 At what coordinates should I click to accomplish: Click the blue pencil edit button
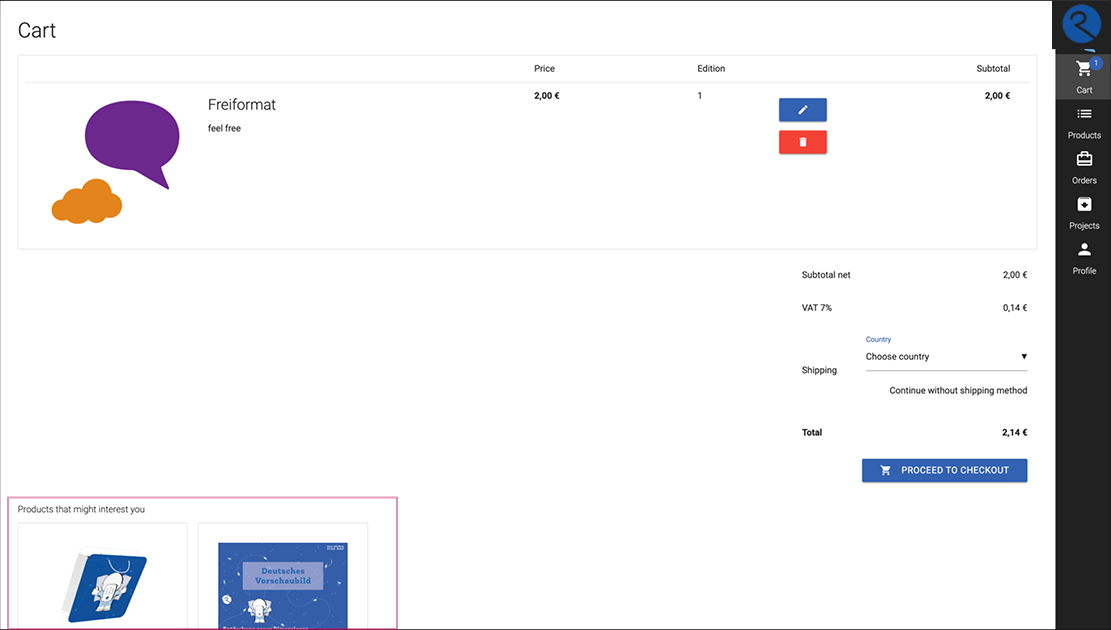click(x=802, y=110)
